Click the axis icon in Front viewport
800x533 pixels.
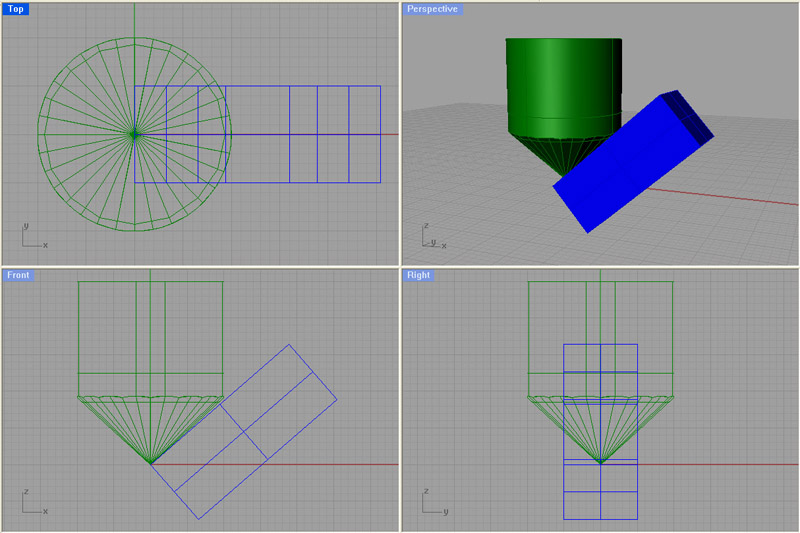[x=34, y=502]
